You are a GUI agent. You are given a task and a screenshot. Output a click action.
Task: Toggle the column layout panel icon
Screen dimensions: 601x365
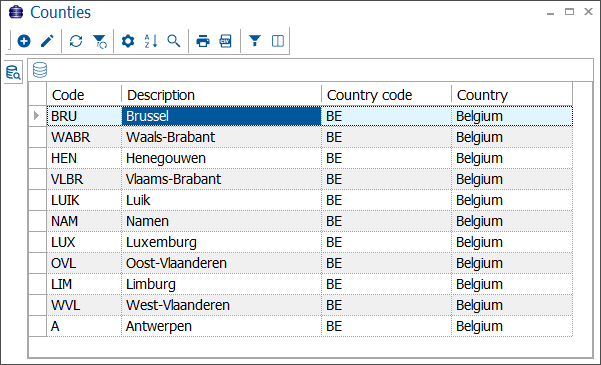pyautogui.click(x=278, y=41)
